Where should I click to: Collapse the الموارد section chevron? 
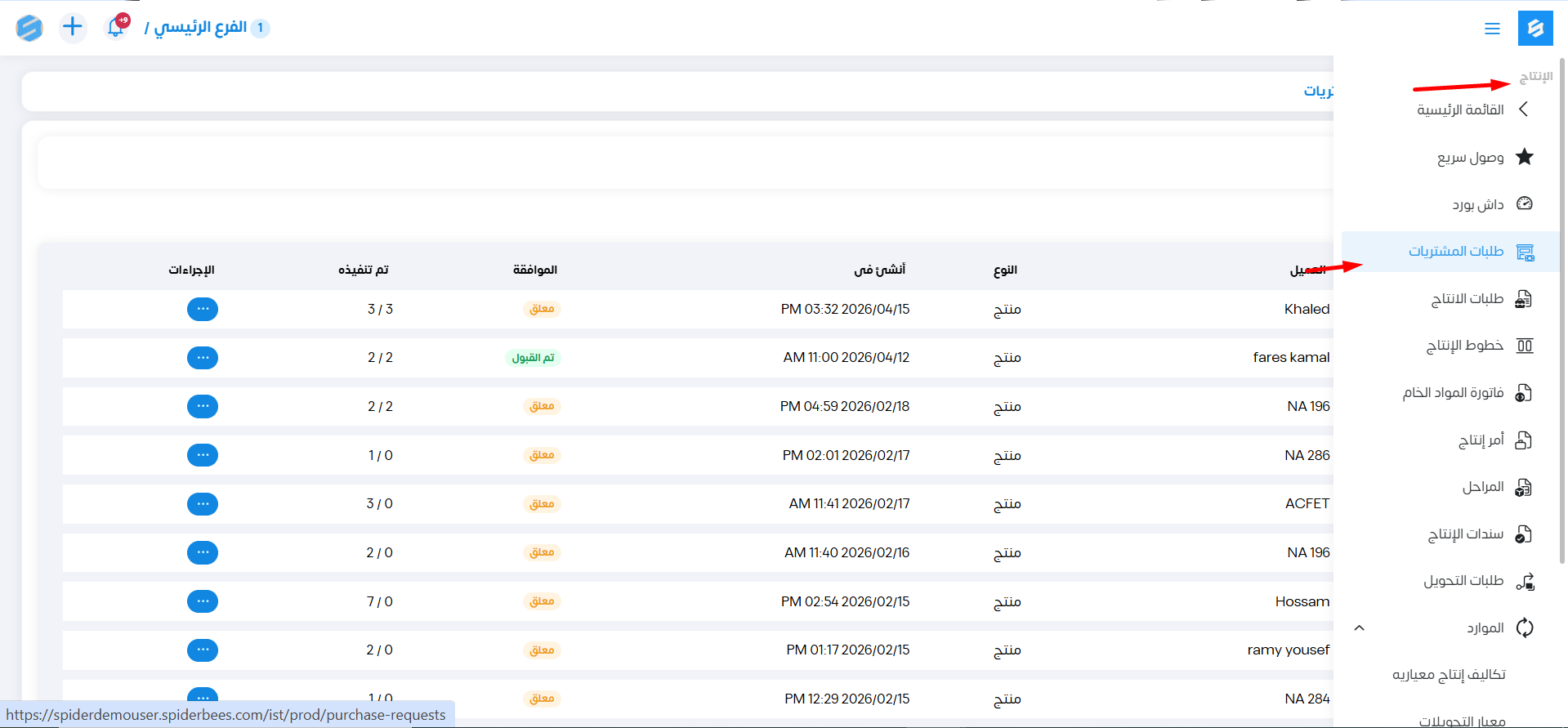coord(1360,628)
